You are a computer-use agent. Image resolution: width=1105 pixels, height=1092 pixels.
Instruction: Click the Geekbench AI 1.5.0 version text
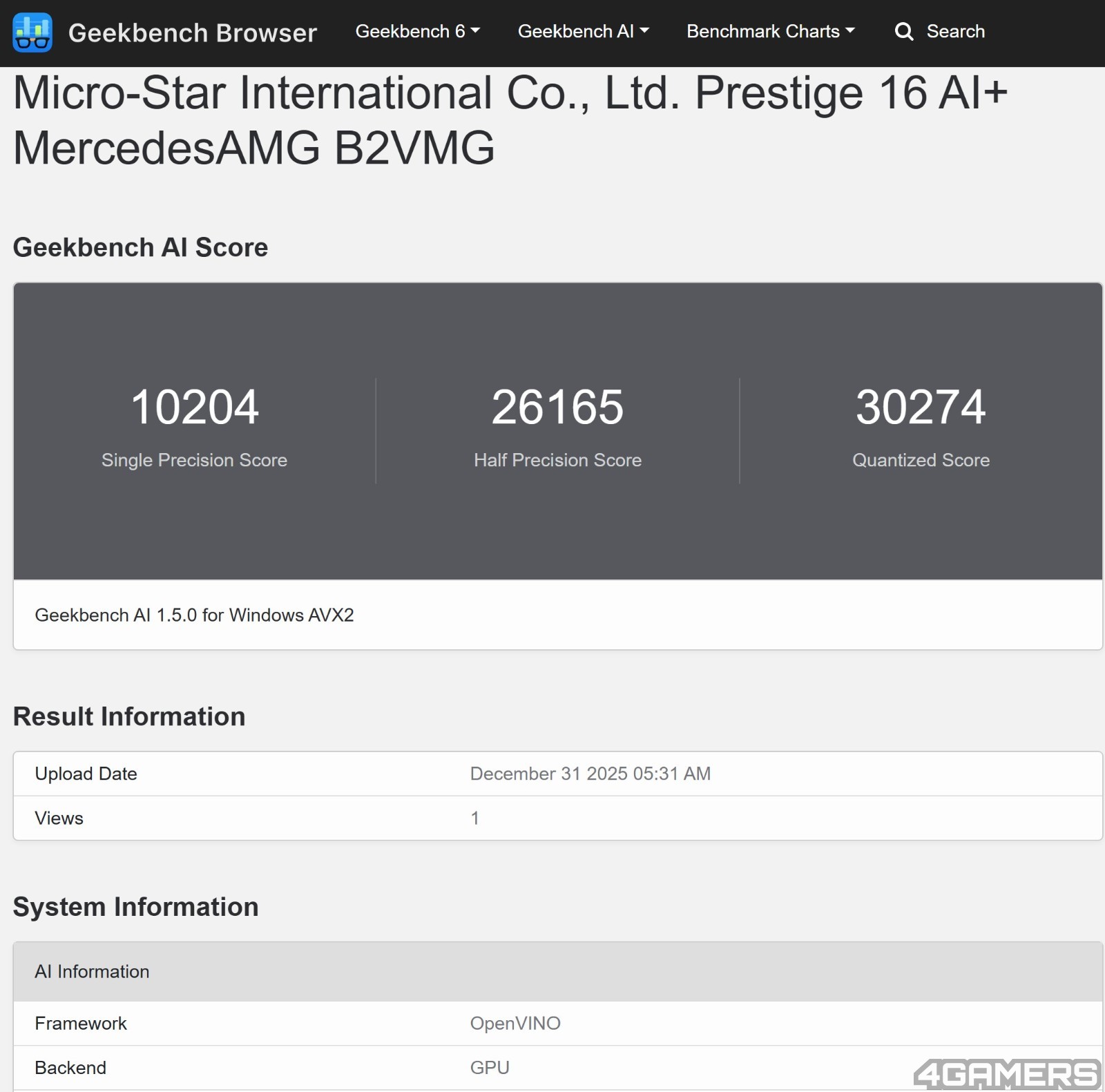194,615
